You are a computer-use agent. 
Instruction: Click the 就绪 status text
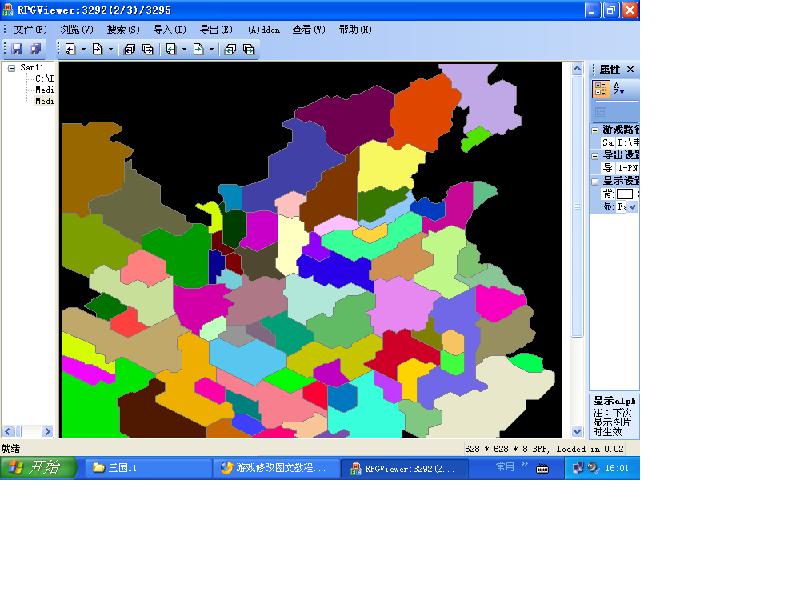tap(10, 449)
